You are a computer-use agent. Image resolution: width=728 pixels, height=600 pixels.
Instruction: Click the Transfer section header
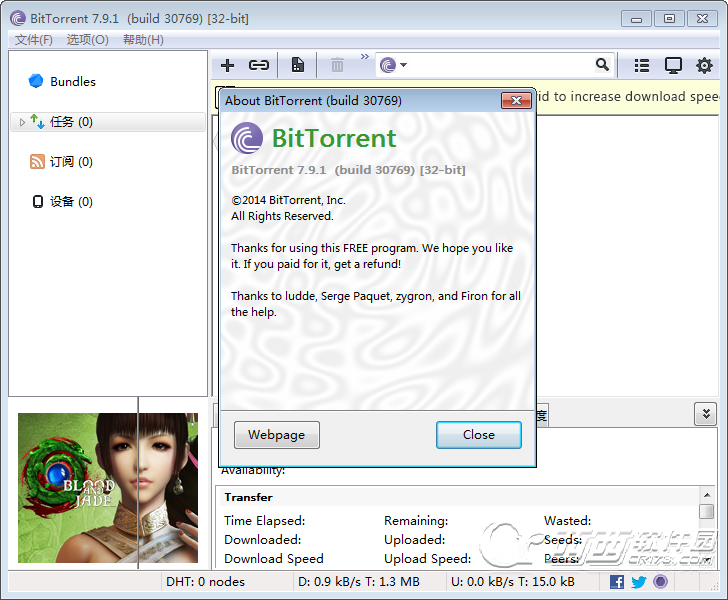pyautogui.click(x=248, y=497)
